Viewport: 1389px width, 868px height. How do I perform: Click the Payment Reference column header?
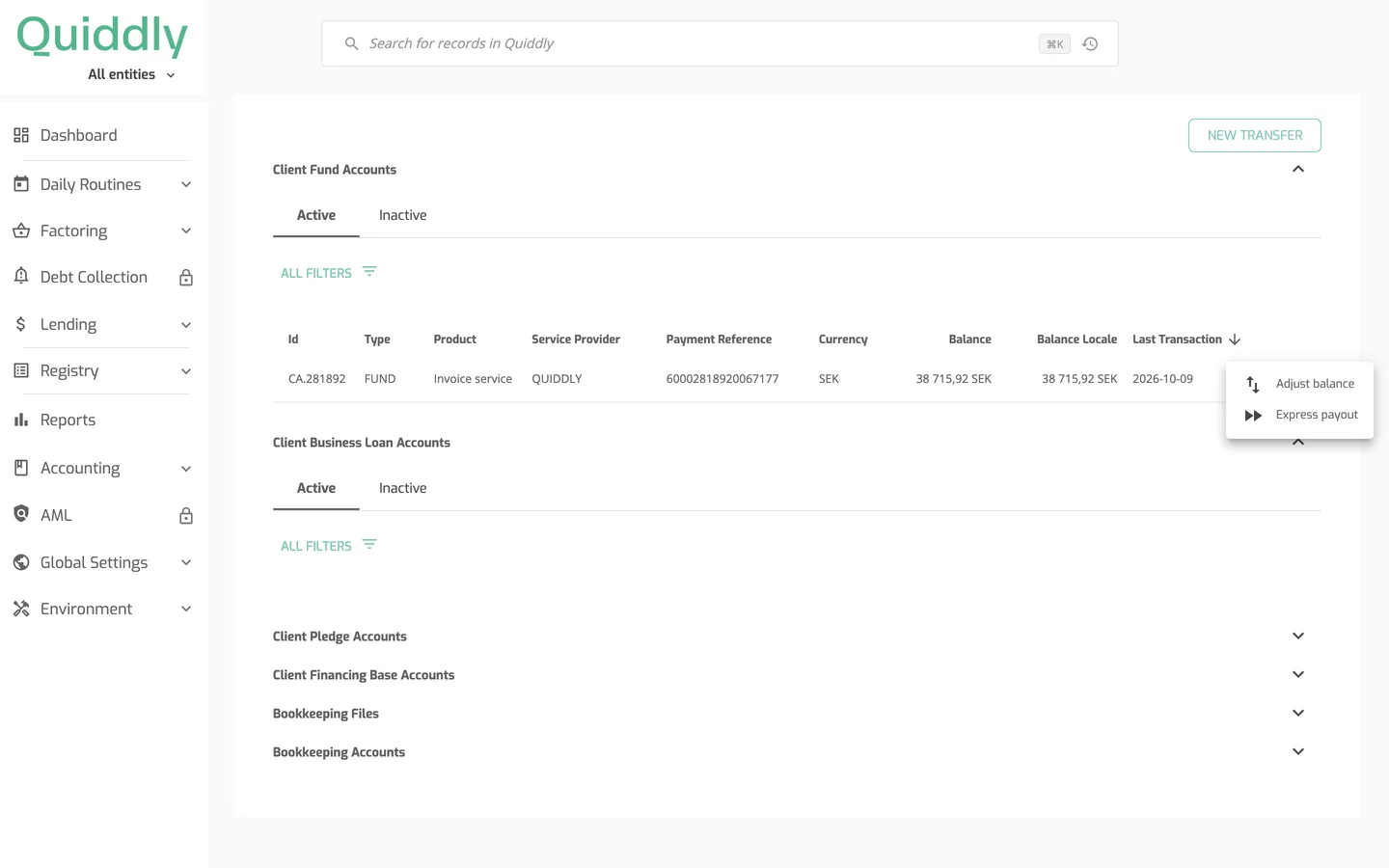(x=719, y=339)
